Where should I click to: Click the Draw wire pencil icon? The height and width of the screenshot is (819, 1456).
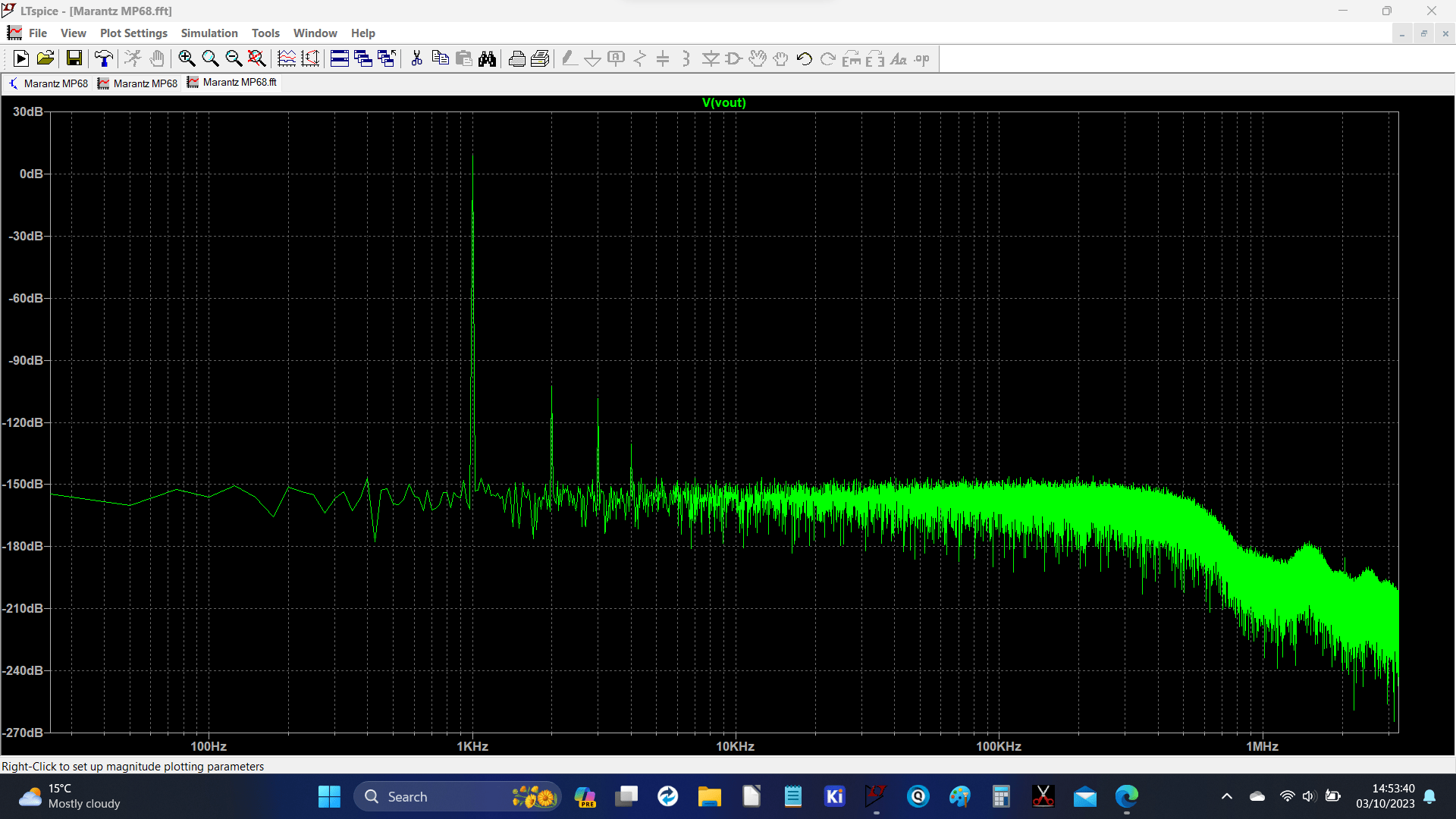570,58
